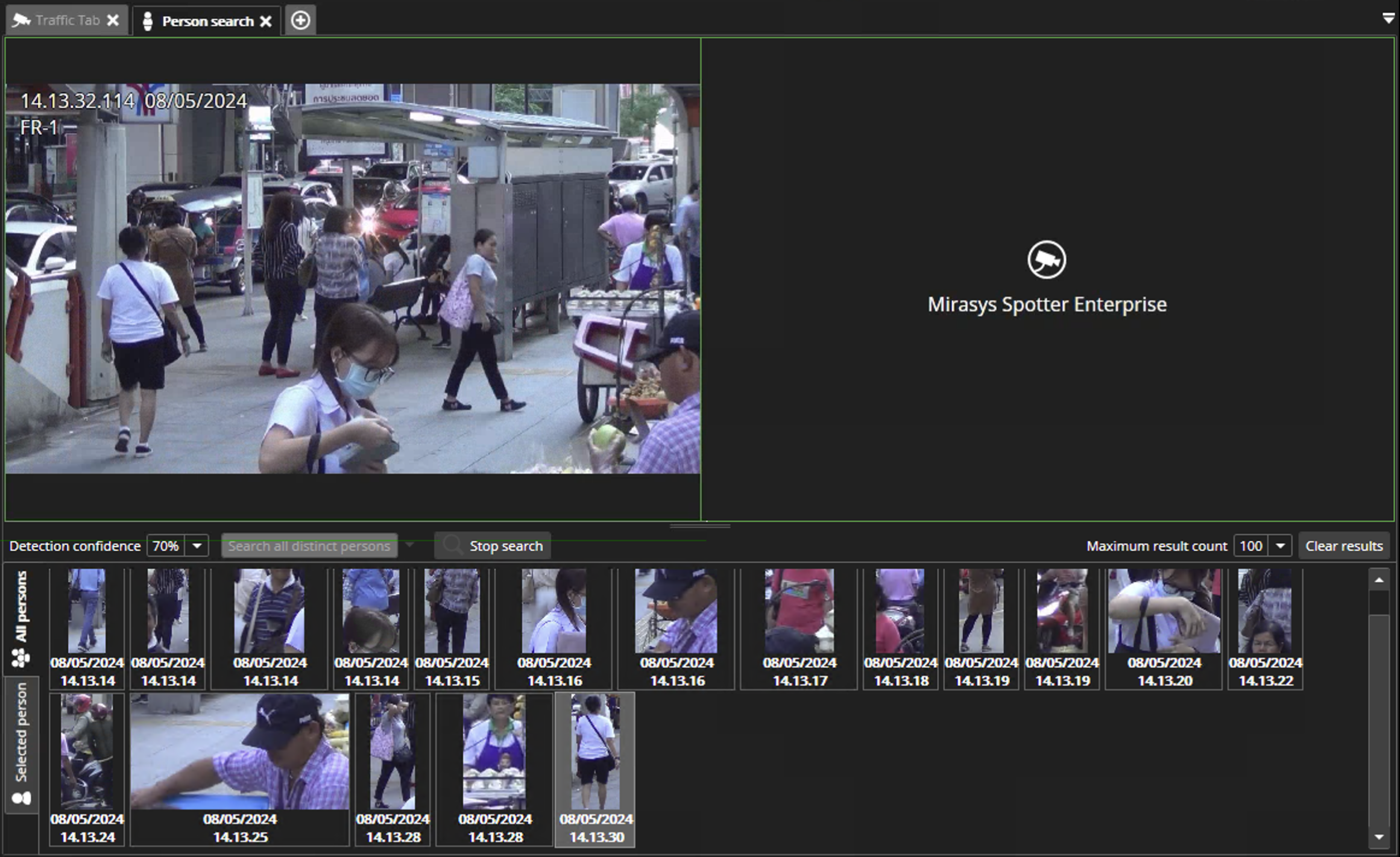Close the Traffic Tab
1400x857 pixels.
click(113, 20)
